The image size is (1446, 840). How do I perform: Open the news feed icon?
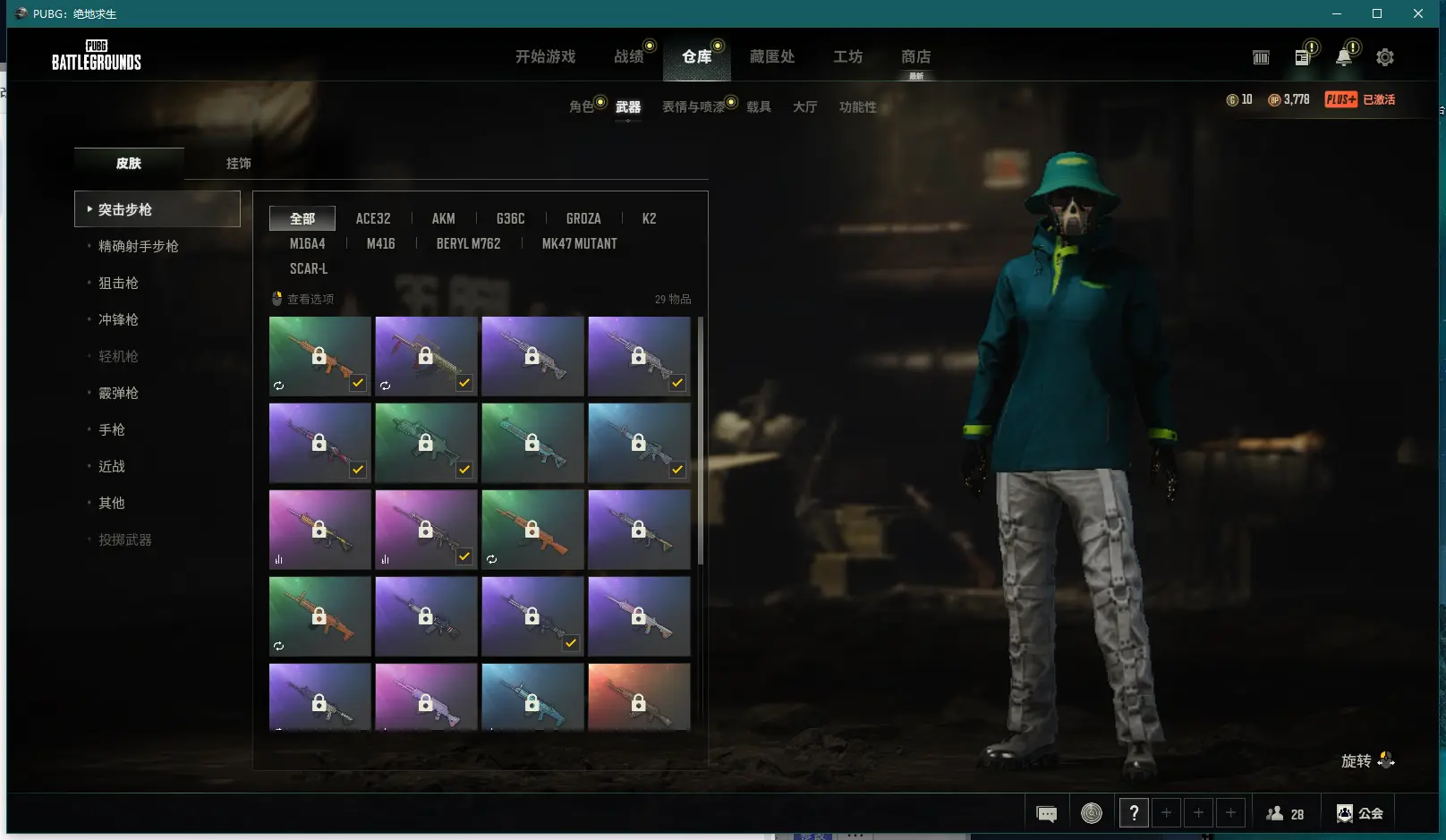click(x=1302, y=57)
